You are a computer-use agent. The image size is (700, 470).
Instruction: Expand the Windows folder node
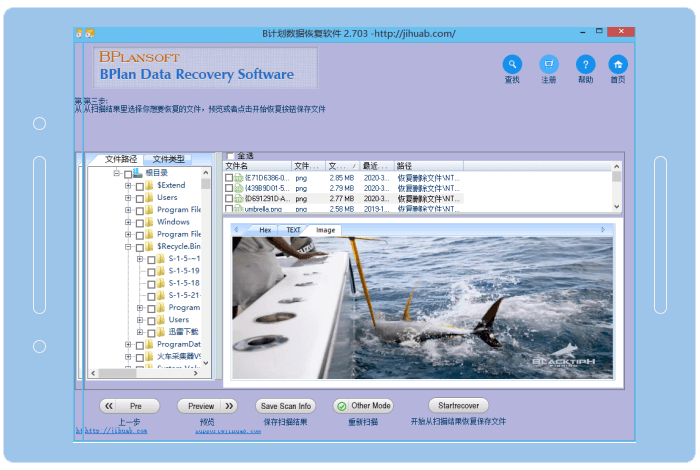pyautogui.click(x=128, y=222)
